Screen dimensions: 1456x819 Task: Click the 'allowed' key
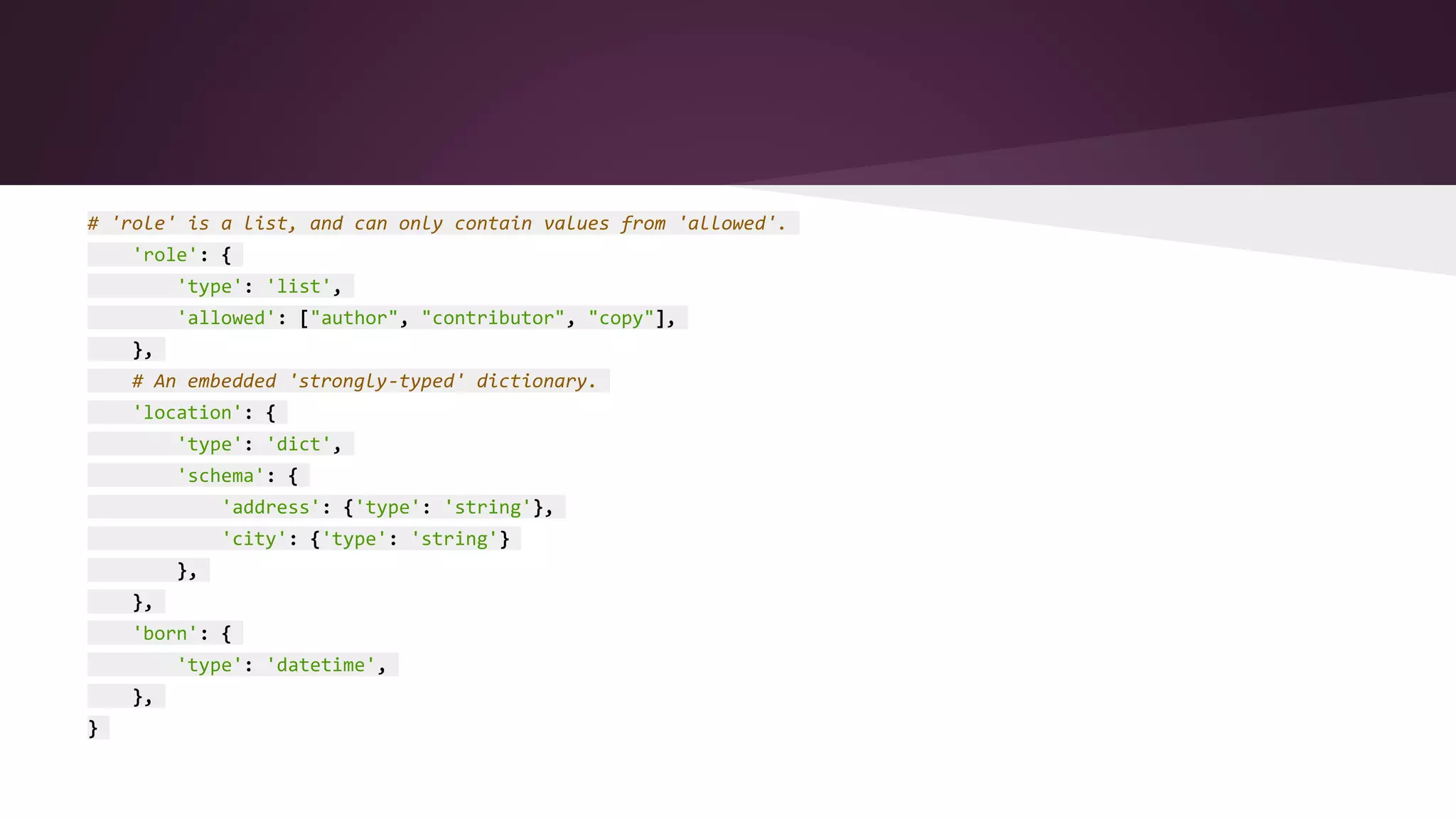coord(226,318)
